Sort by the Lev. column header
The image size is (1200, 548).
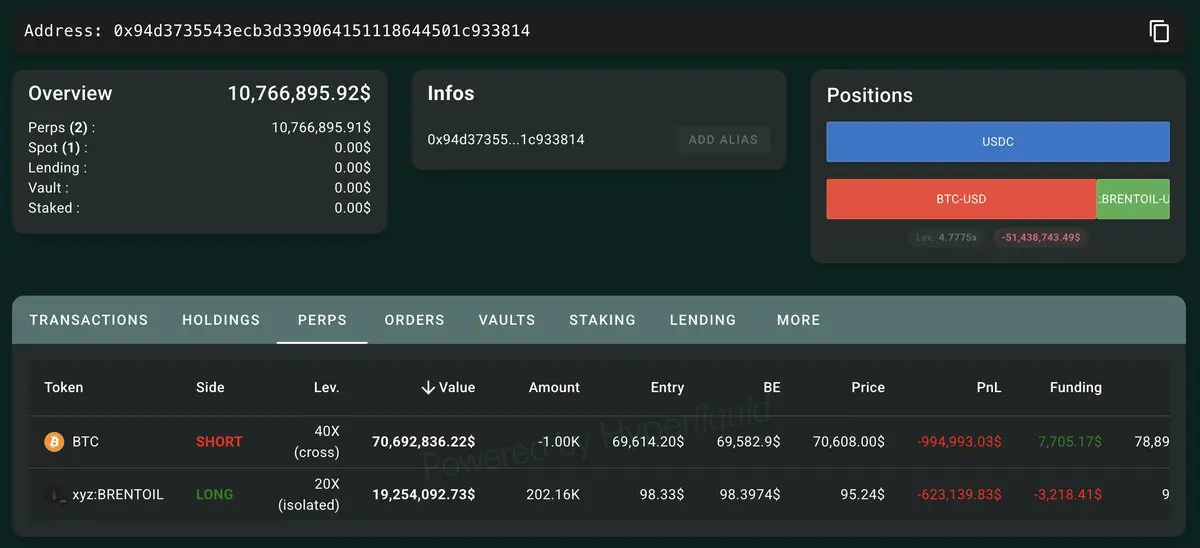tap(326, 387)
